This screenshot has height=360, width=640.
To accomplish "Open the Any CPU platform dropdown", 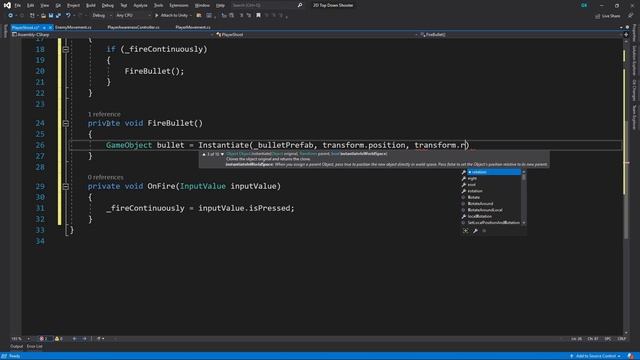I will point(133,16).
